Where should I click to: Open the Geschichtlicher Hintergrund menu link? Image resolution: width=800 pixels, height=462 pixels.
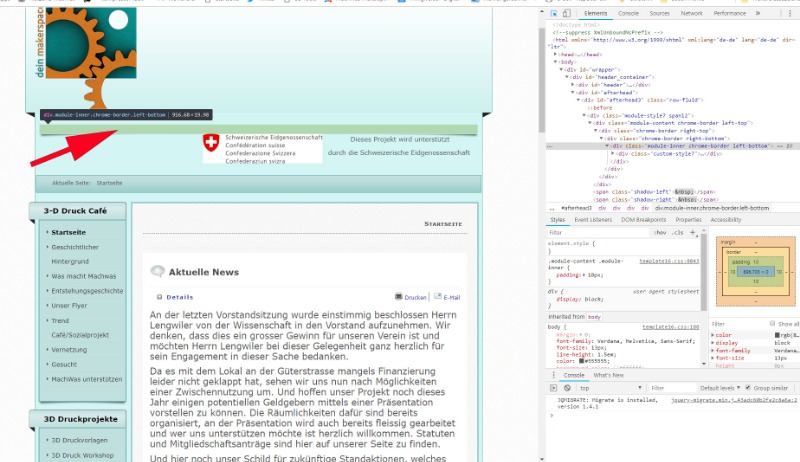[75, 254]
